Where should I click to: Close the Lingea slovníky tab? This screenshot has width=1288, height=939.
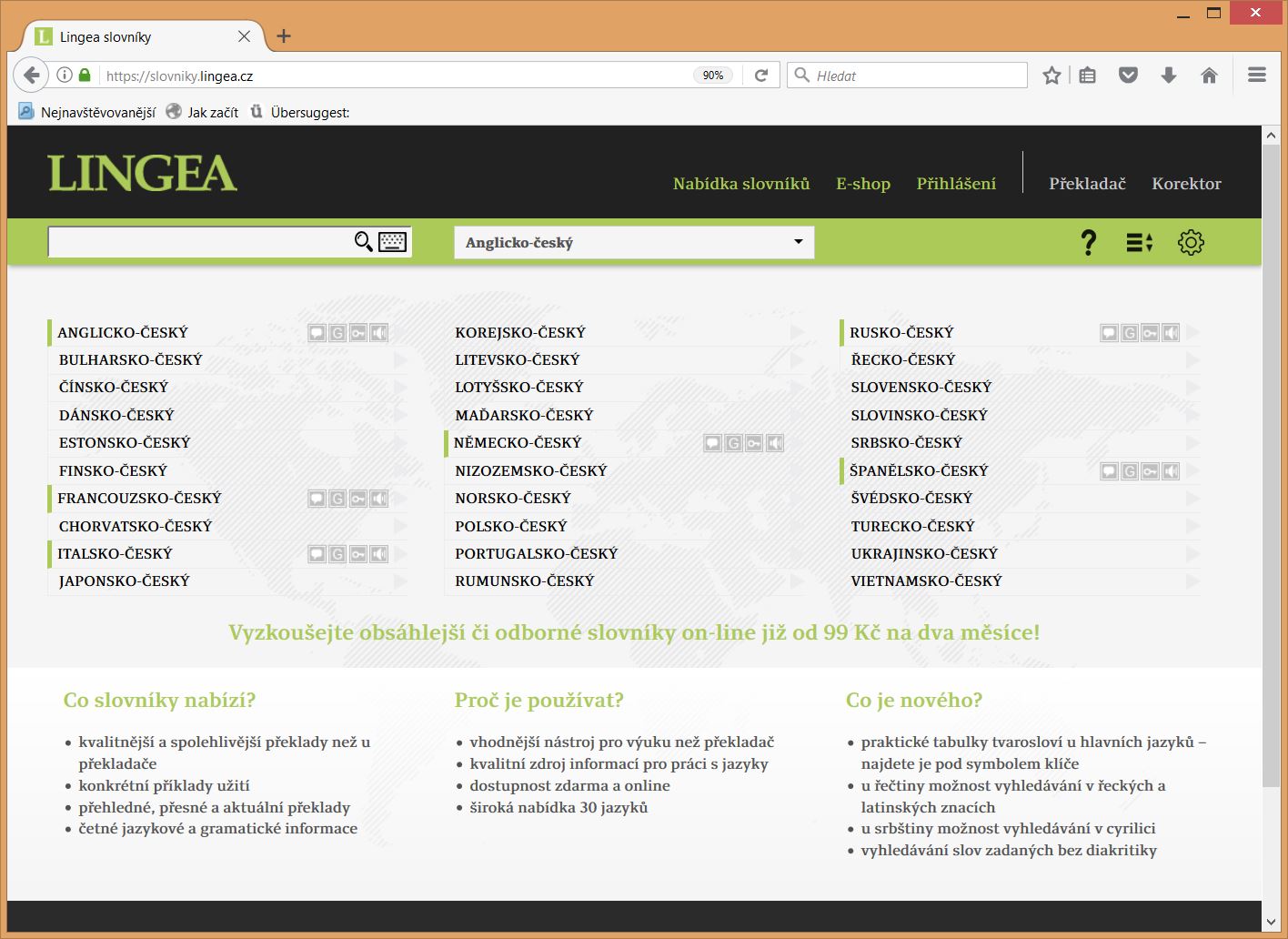tap(244, 36)
